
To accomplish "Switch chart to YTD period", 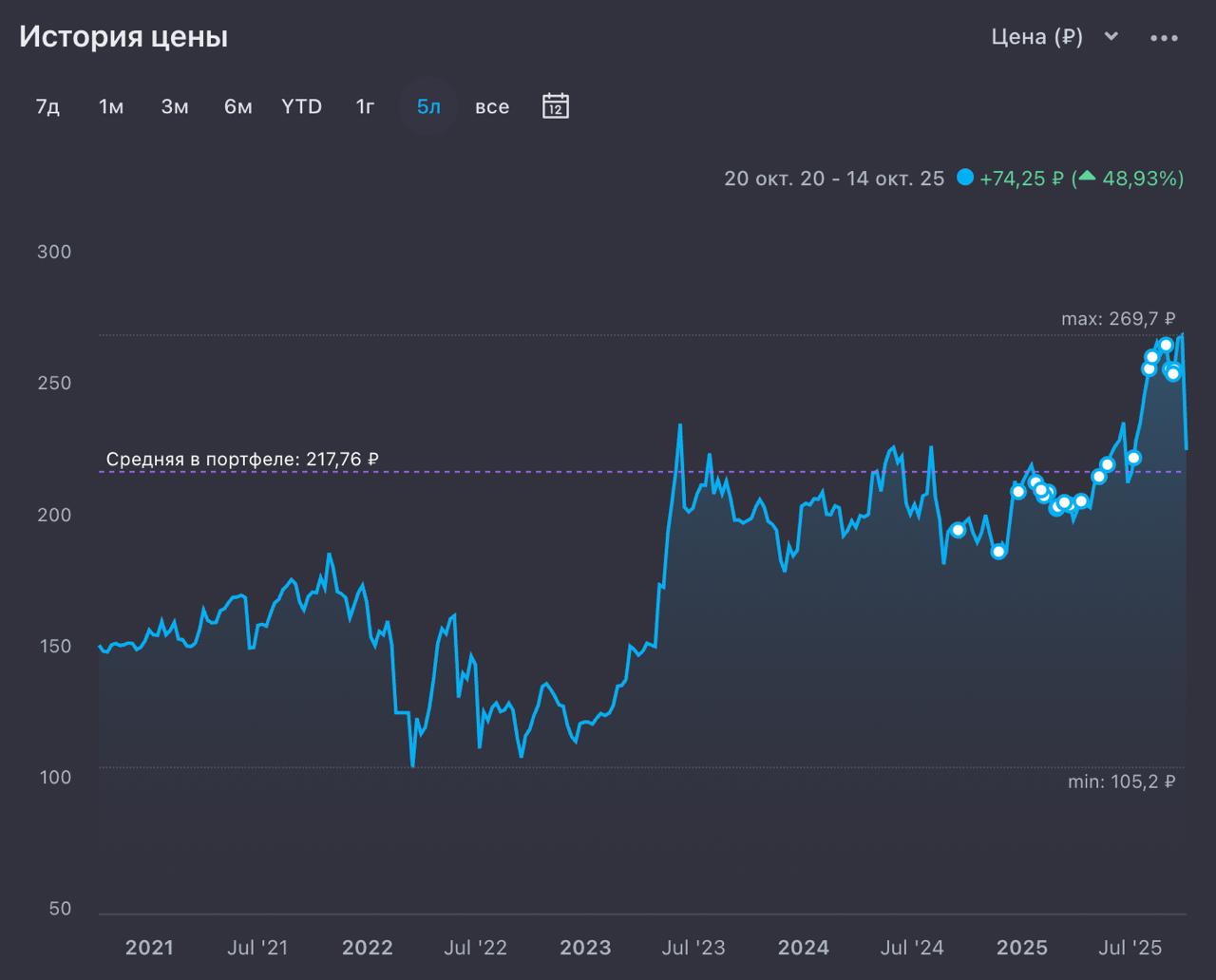I will coord(302,106).
